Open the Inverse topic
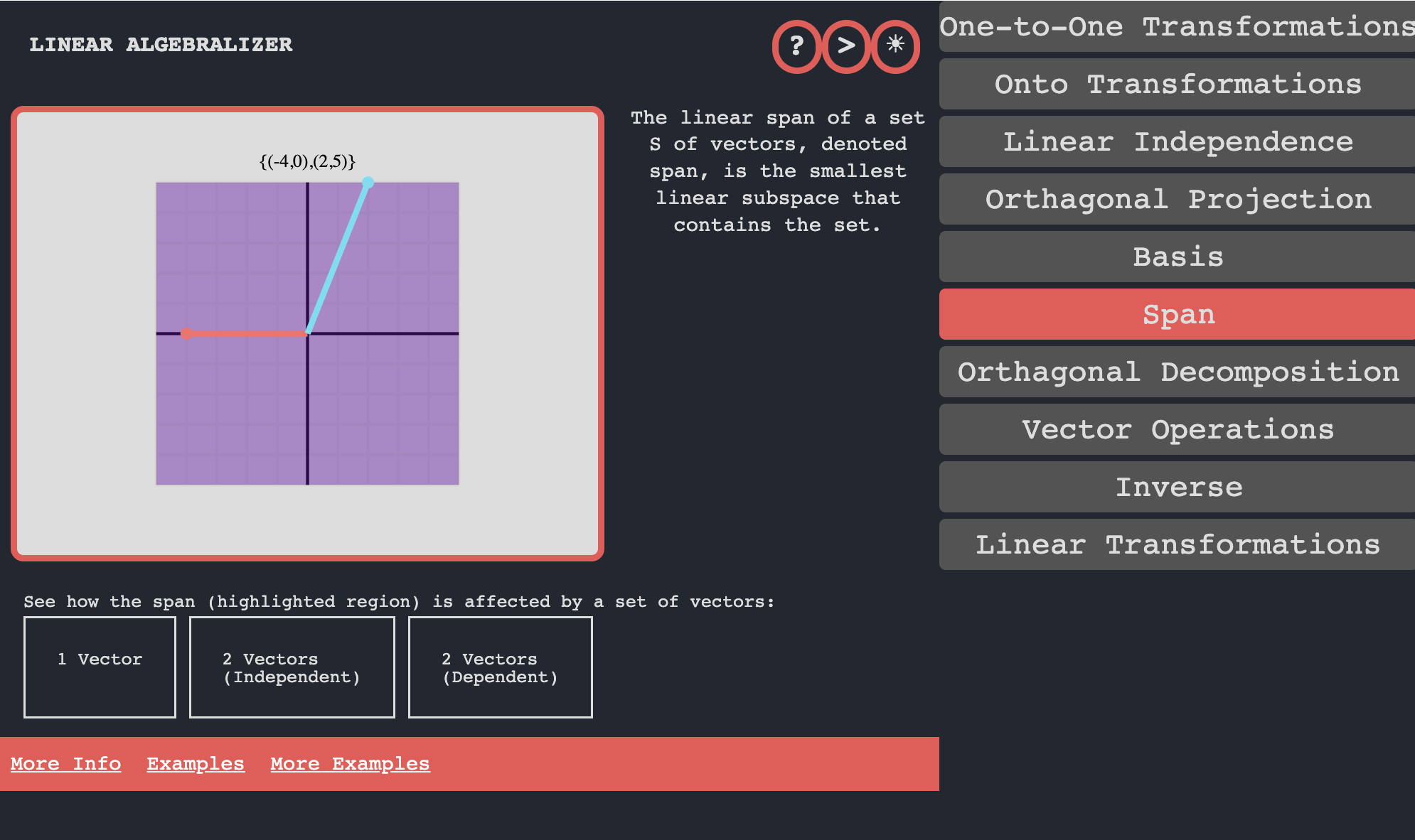The image size is (1415, 840). pyautogui.click(x=1177, y=488)
